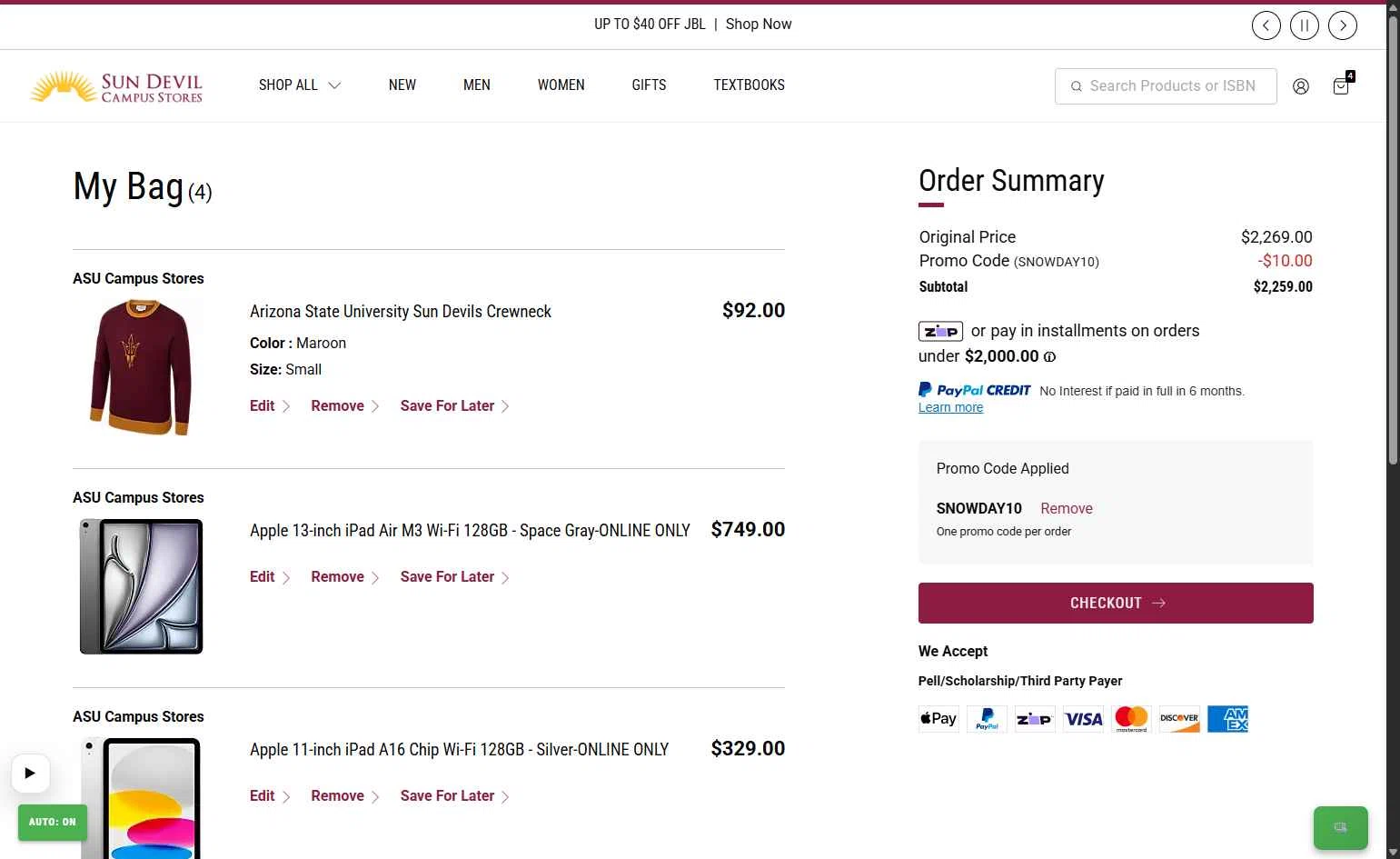This screenshot has height=859, width=1400.
Task: Save the Crewneck for later
Action: pos(455,406)
